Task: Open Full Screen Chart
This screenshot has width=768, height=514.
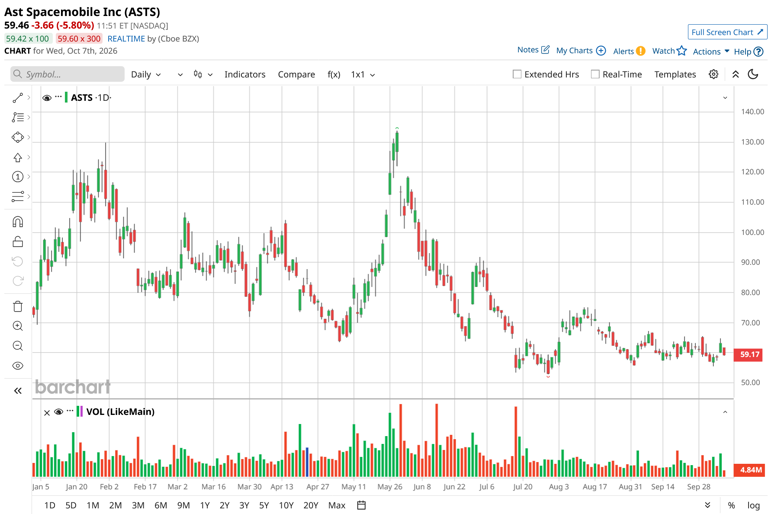Action: [x=727, y=32]
